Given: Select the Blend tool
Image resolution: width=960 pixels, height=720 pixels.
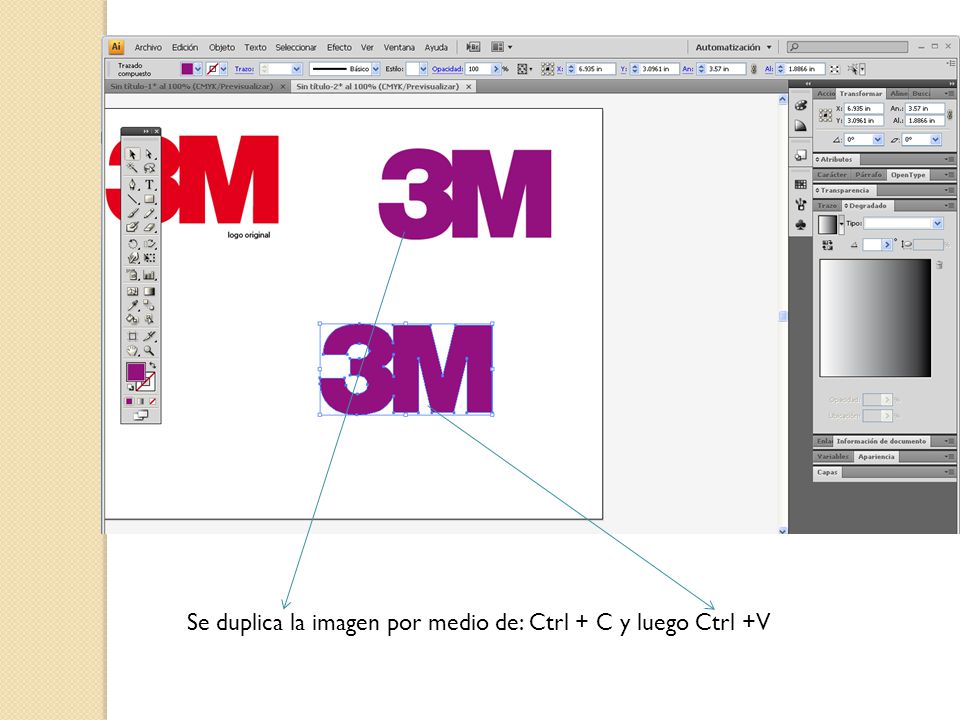Looking at the screenshot, I should pos(149,305).
